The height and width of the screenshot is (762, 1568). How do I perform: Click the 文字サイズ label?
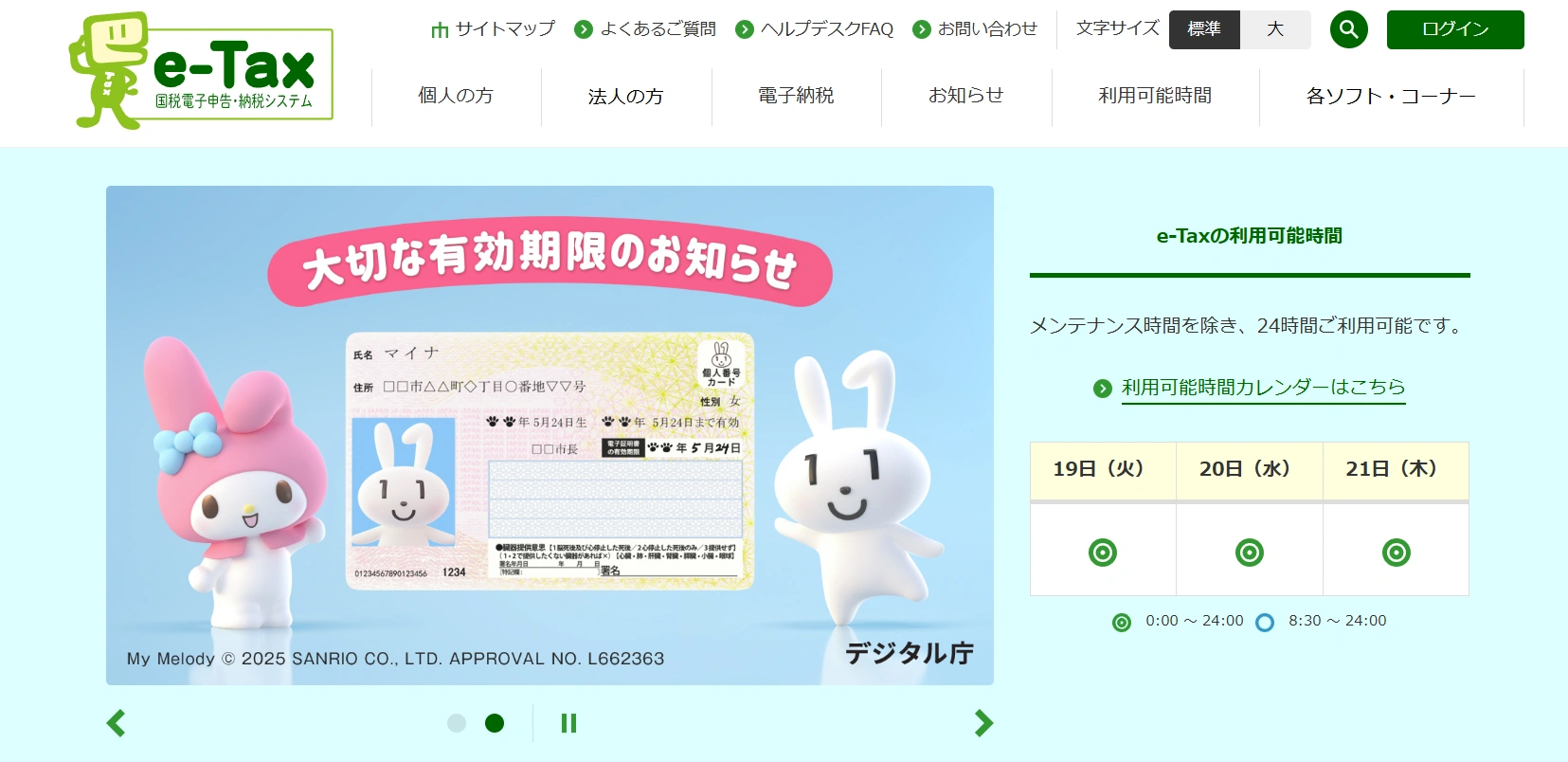click(x=1117, y=29)
